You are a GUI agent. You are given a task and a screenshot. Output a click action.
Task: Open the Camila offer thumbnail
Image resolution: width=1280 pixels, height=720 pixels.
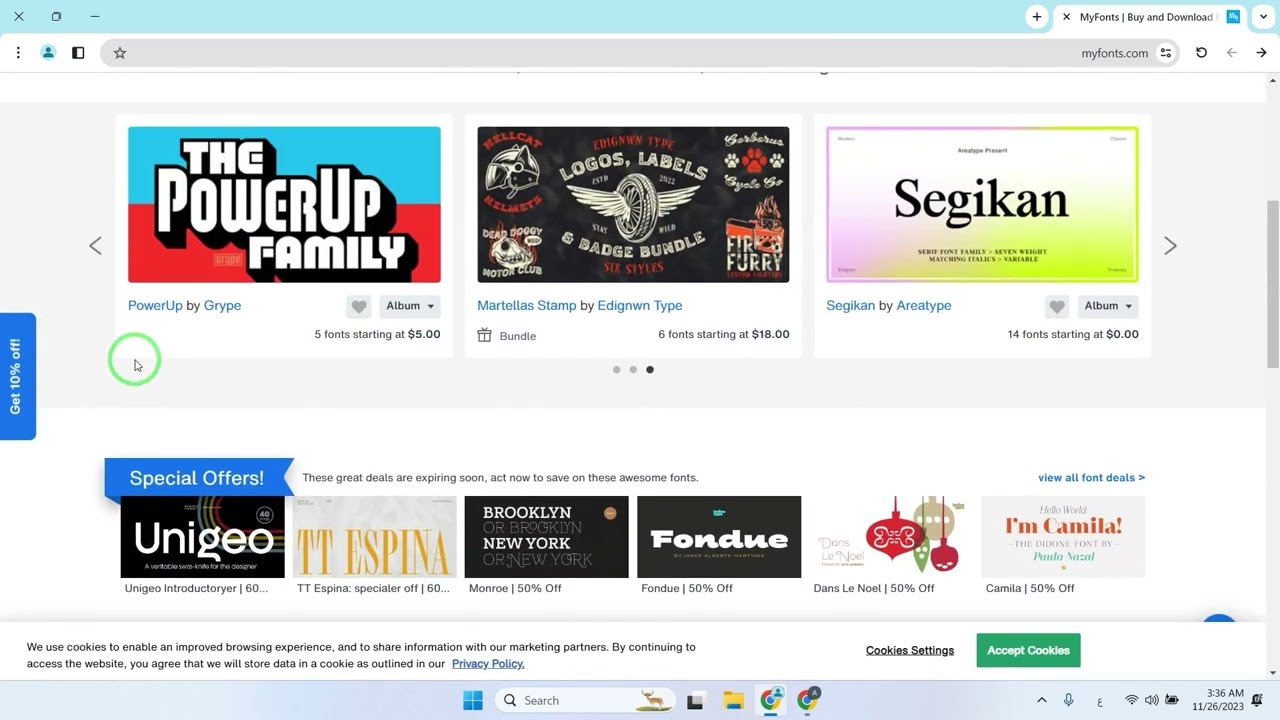coord(1063,537)
